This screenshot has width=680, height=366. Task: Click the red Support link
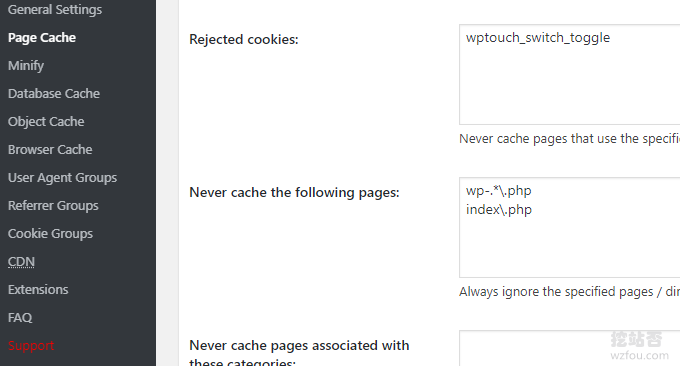click(x=31, y=346)
